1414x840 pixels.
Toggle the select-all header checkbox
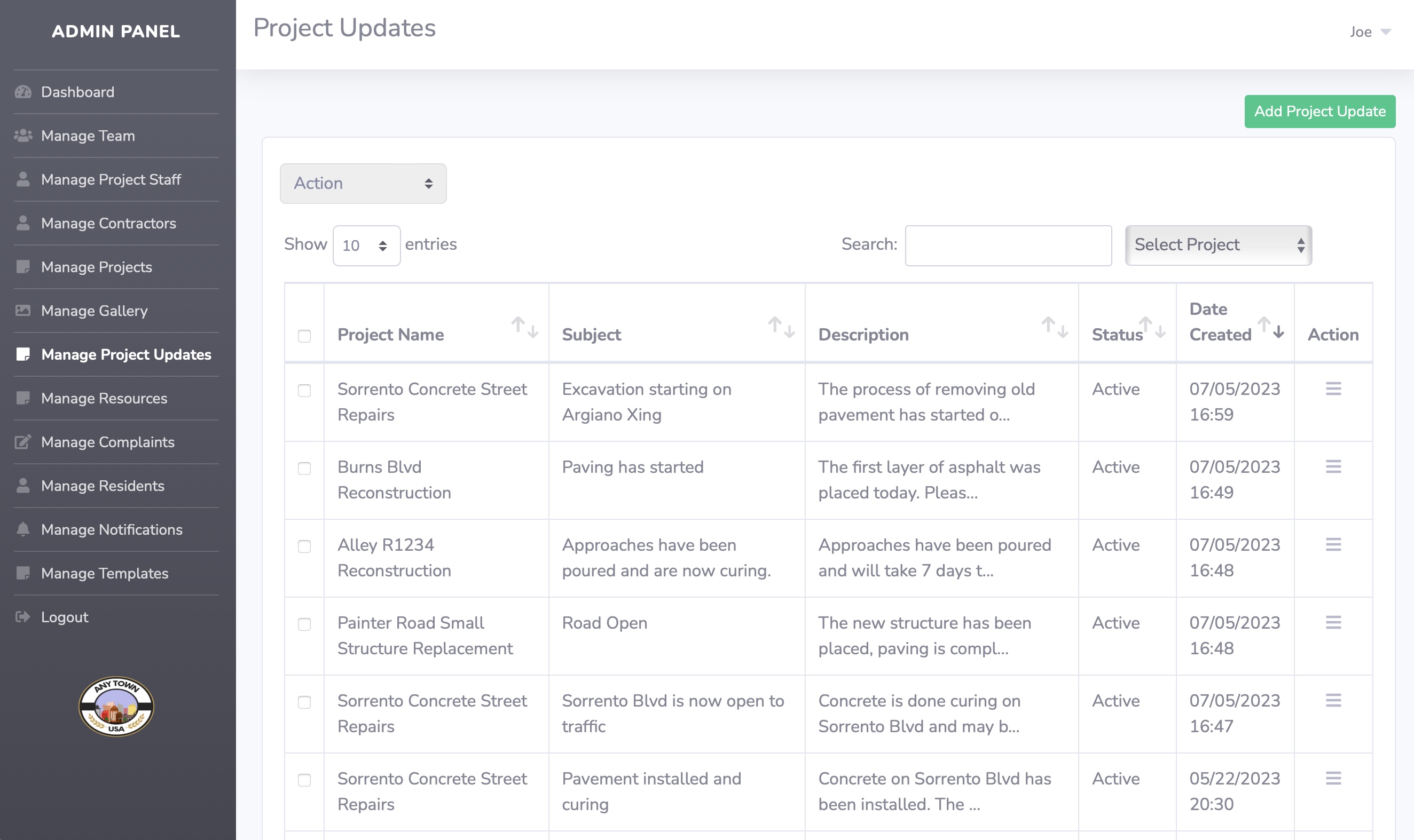click(304, 336)
